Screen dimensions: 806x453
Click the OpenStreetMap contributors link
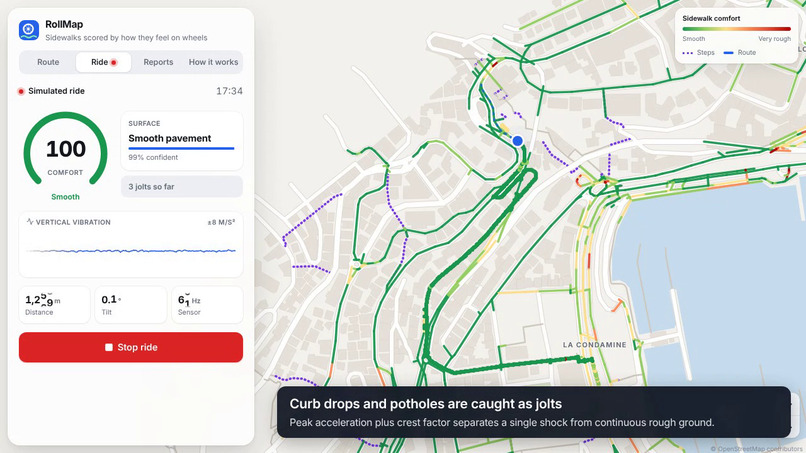click(758, 449)
